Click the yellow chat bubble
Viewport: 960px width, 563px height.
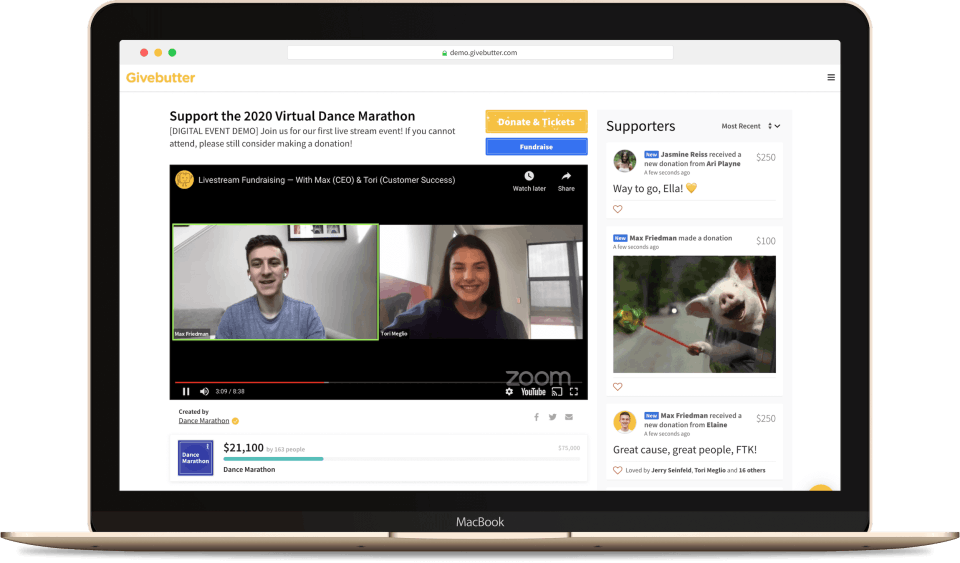820,488
